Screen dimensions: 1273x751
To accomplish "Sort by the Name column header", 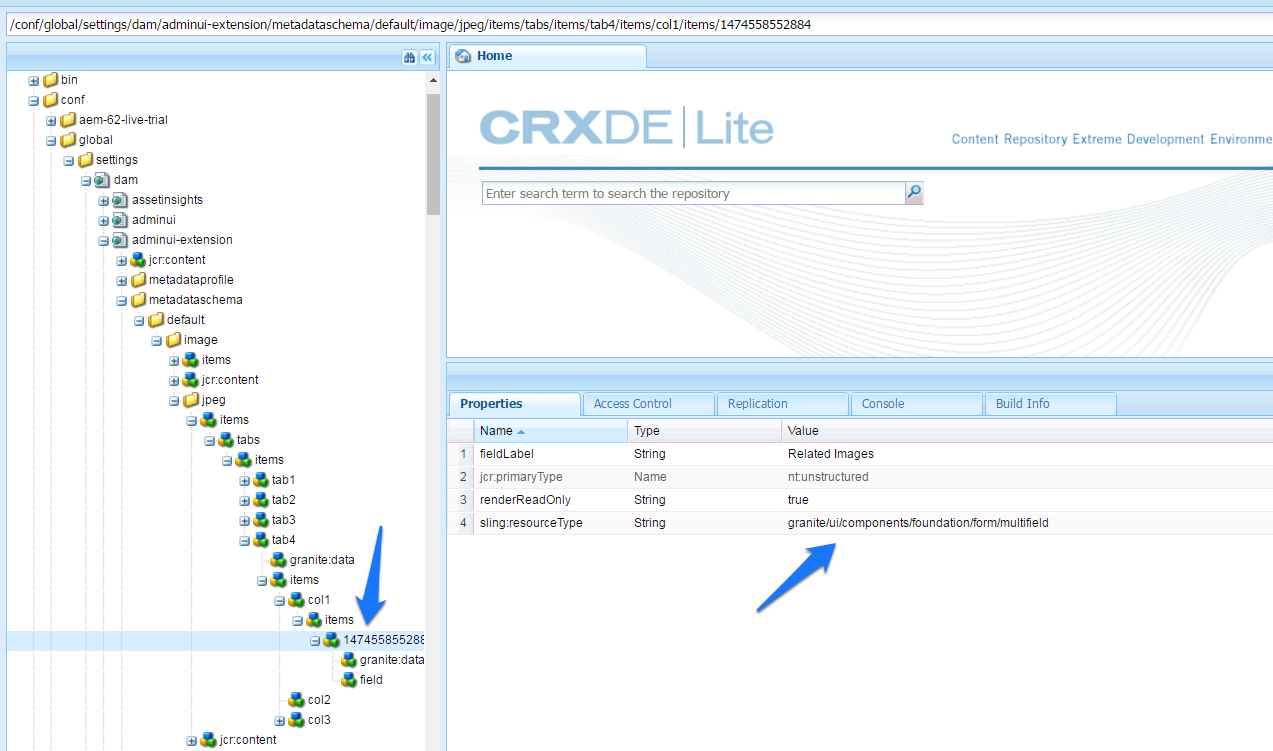I will (550, 431).
